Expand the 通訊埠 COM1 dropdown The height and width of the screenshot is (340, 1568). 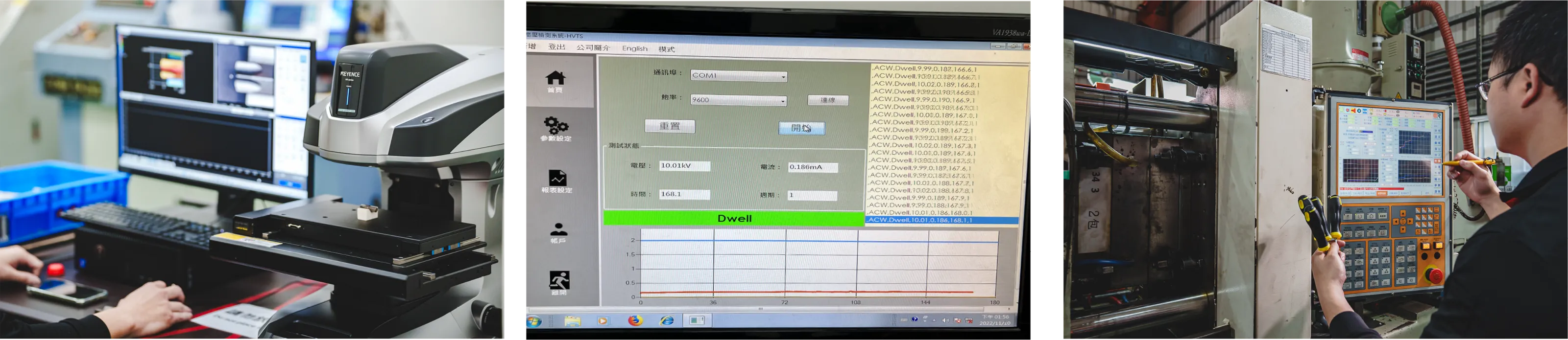(783, 77)
